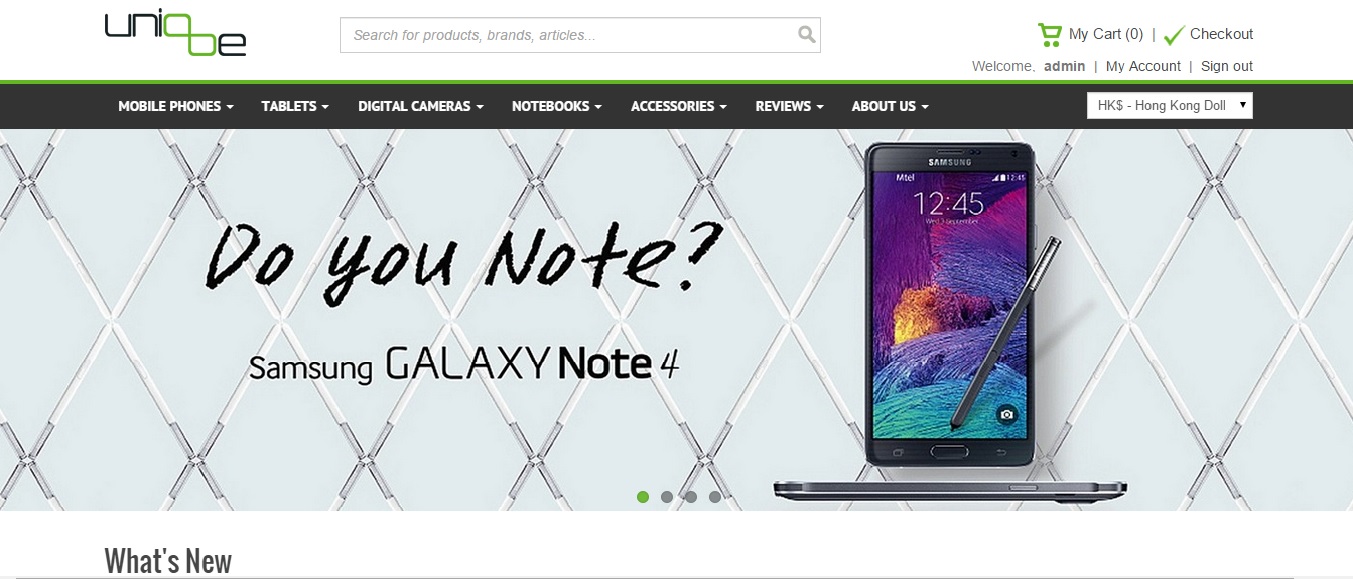Open the Reviews menu
The width and height of the screenshot is (1353, 579).
pos(790,106)
